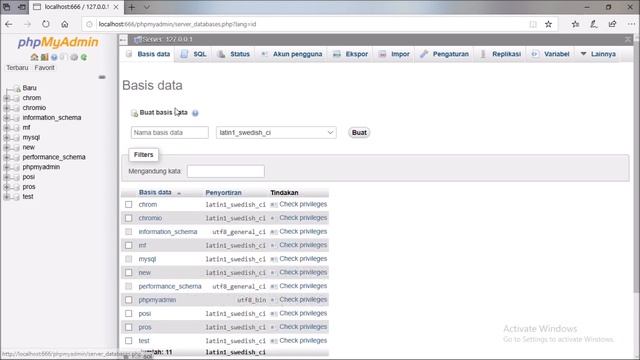
Task: Click the Mengandung kata filter field
Action: 226,171
